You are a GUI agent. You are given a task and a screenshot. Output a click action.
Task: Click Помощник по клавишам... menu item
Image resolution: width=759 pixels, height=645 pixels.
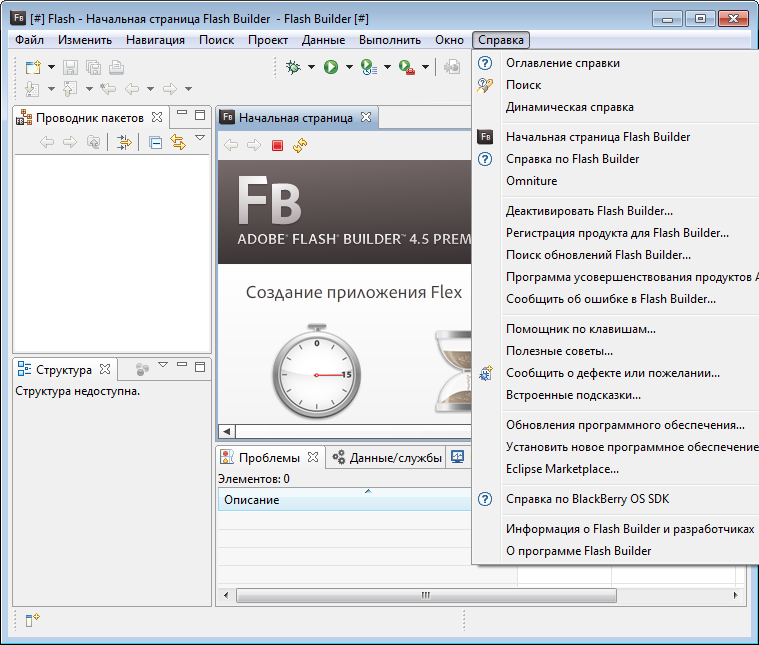pos(581,329)
